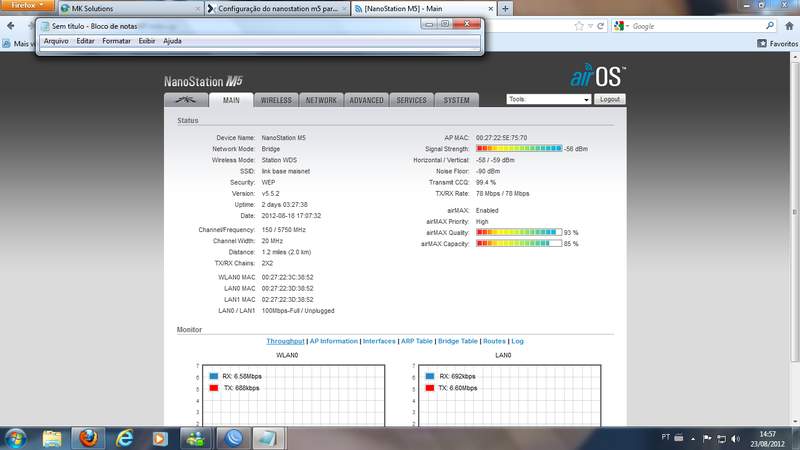
Task: Show hidden tray icons
Action: point(693,438)
